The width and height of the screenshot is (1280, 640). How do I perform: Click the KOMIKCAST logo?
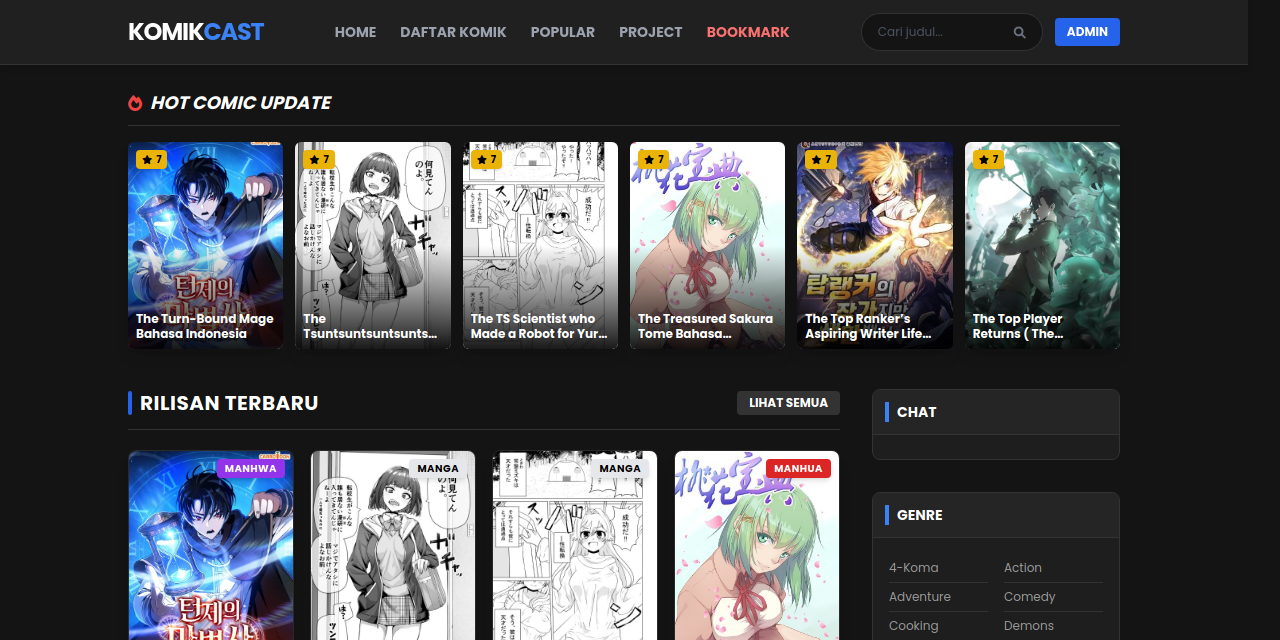(x=196, y=32)
